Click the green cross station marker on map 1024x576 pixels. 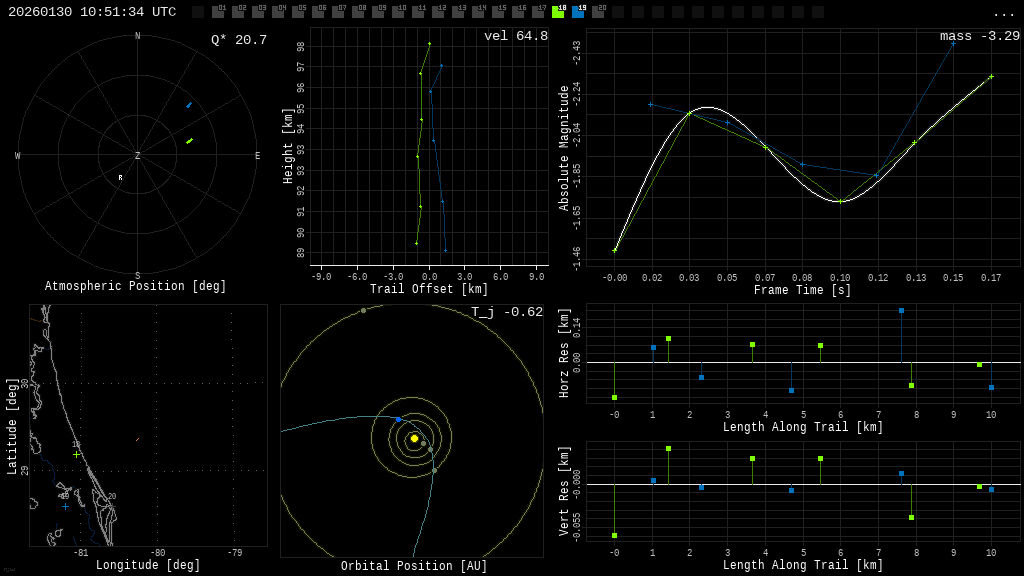(76, 454)
